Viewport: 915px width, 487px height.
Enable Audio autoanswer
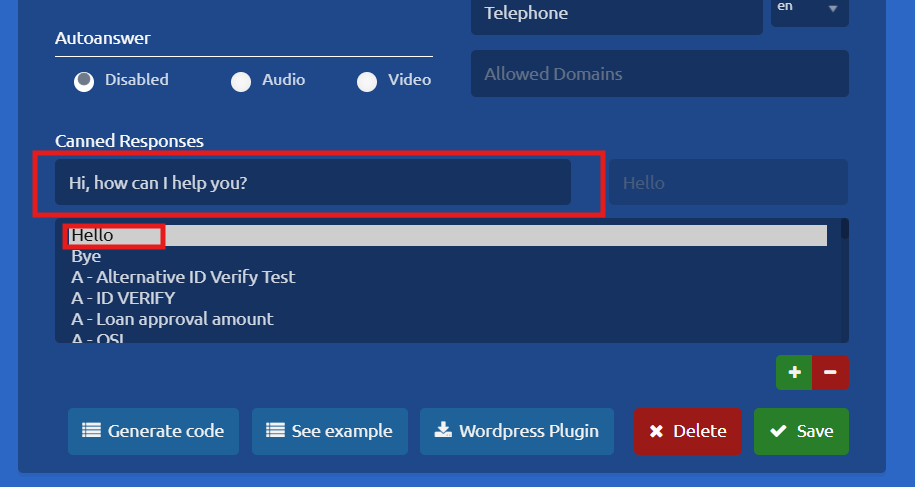click(x=241, y=81)
